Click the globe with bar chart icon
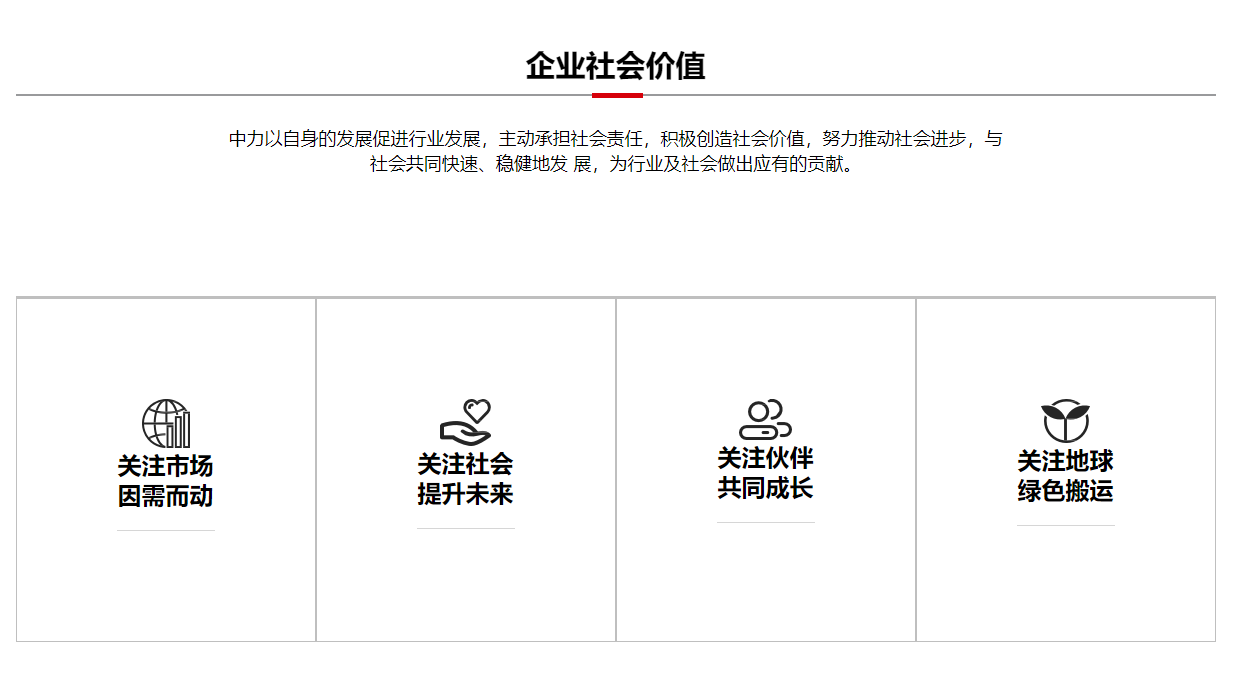 point(166,423)
